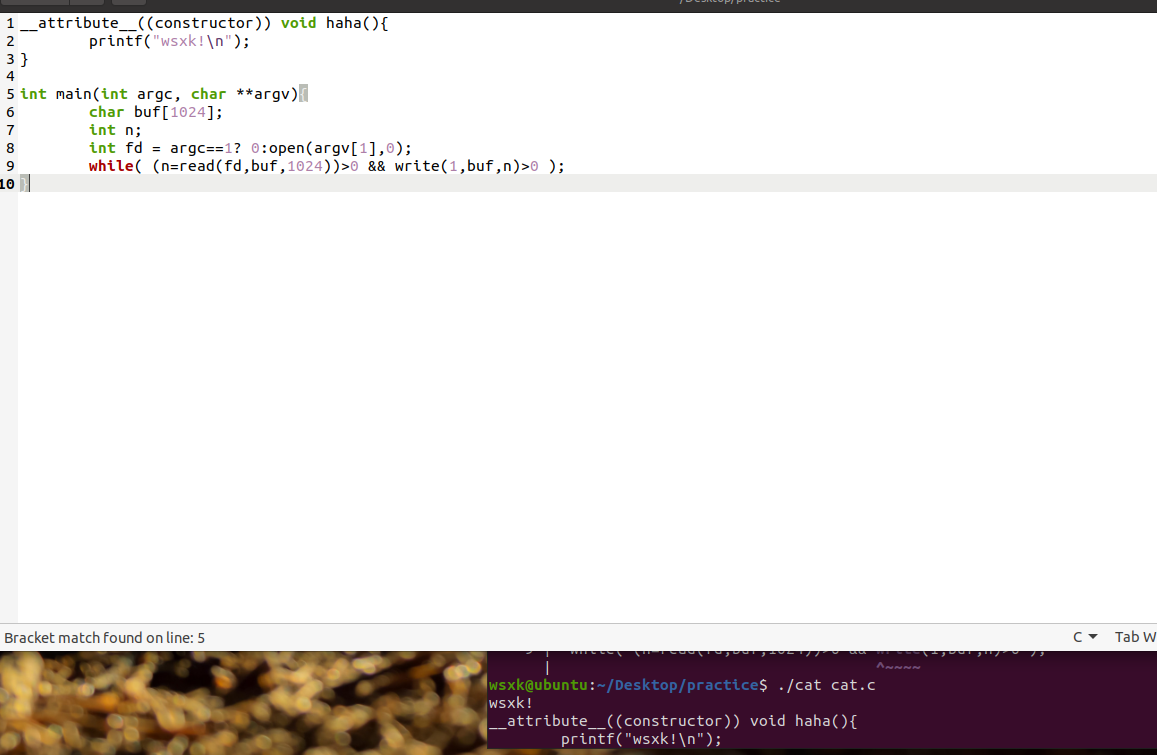Click the '~/Desktop/practice' path in the terminal prompt

click(x=677, y=685)
